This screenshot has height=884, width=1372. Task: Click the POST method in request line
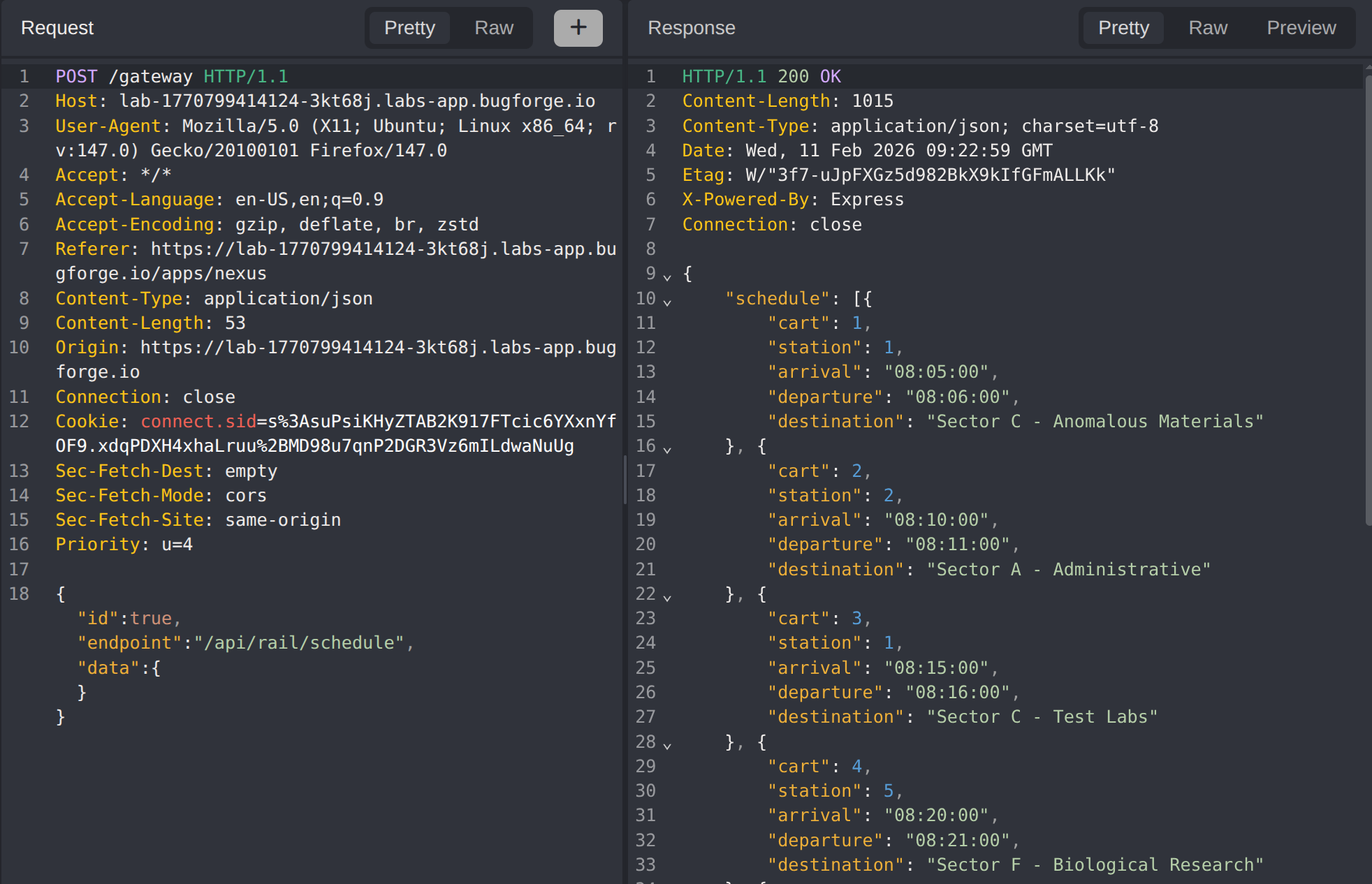click(x=76, y=77)
